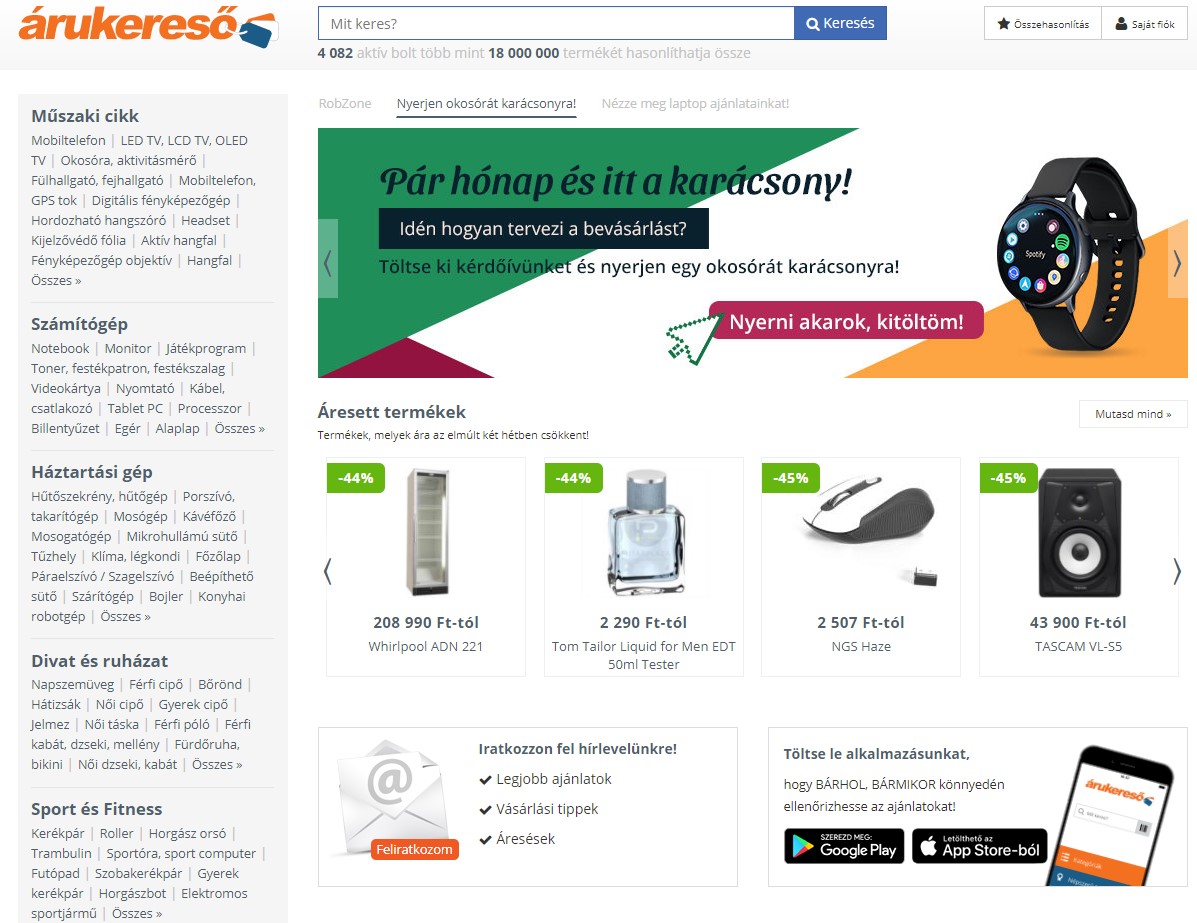The height and width of the screenshot is (923, 1197).
Task: Subscribe with the Feliratkozom button
Action: pyautogui.click(x=415, y=849)
